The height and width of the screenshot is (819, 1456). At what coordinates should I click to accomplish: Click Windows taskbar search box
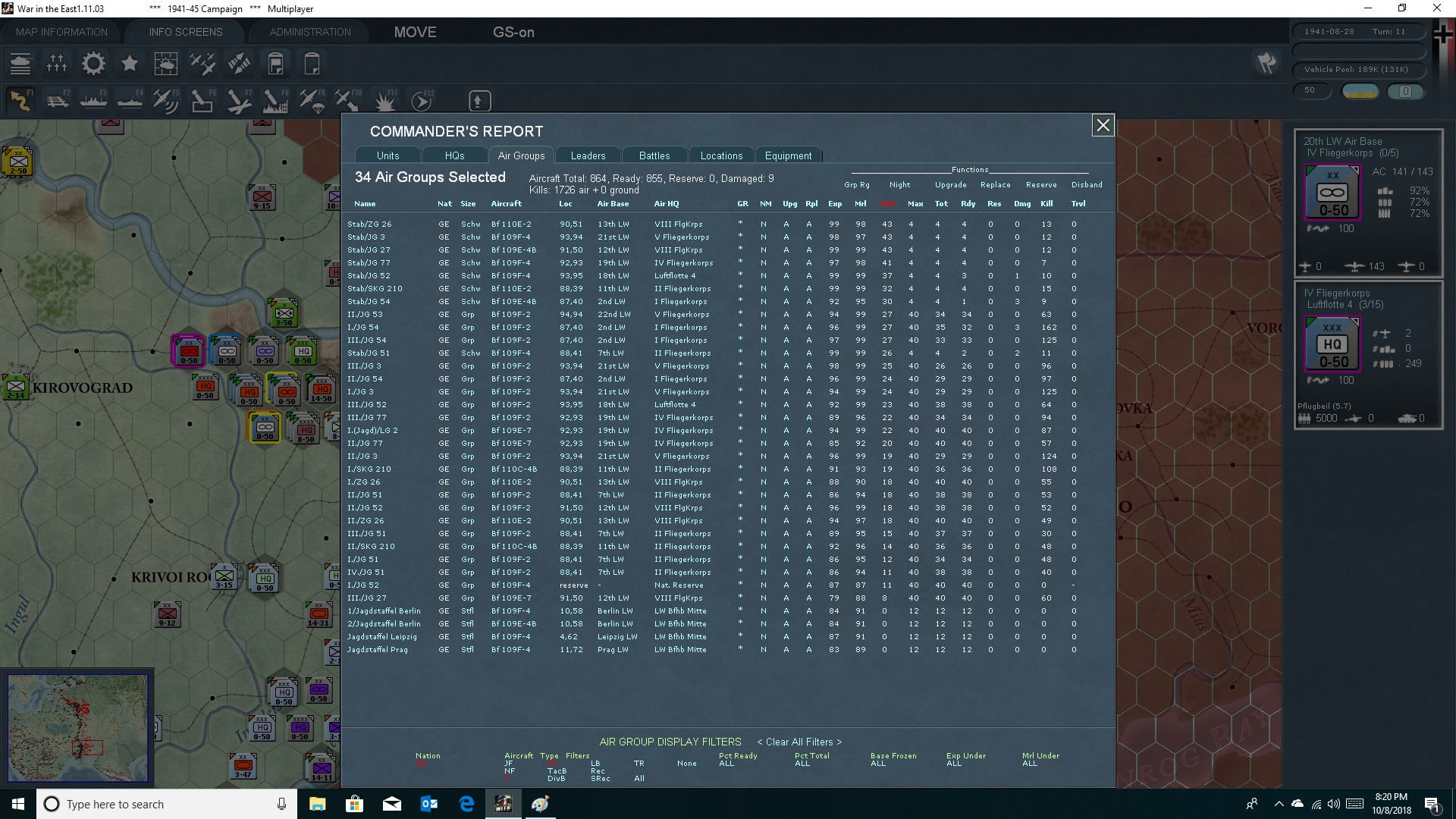165,804
